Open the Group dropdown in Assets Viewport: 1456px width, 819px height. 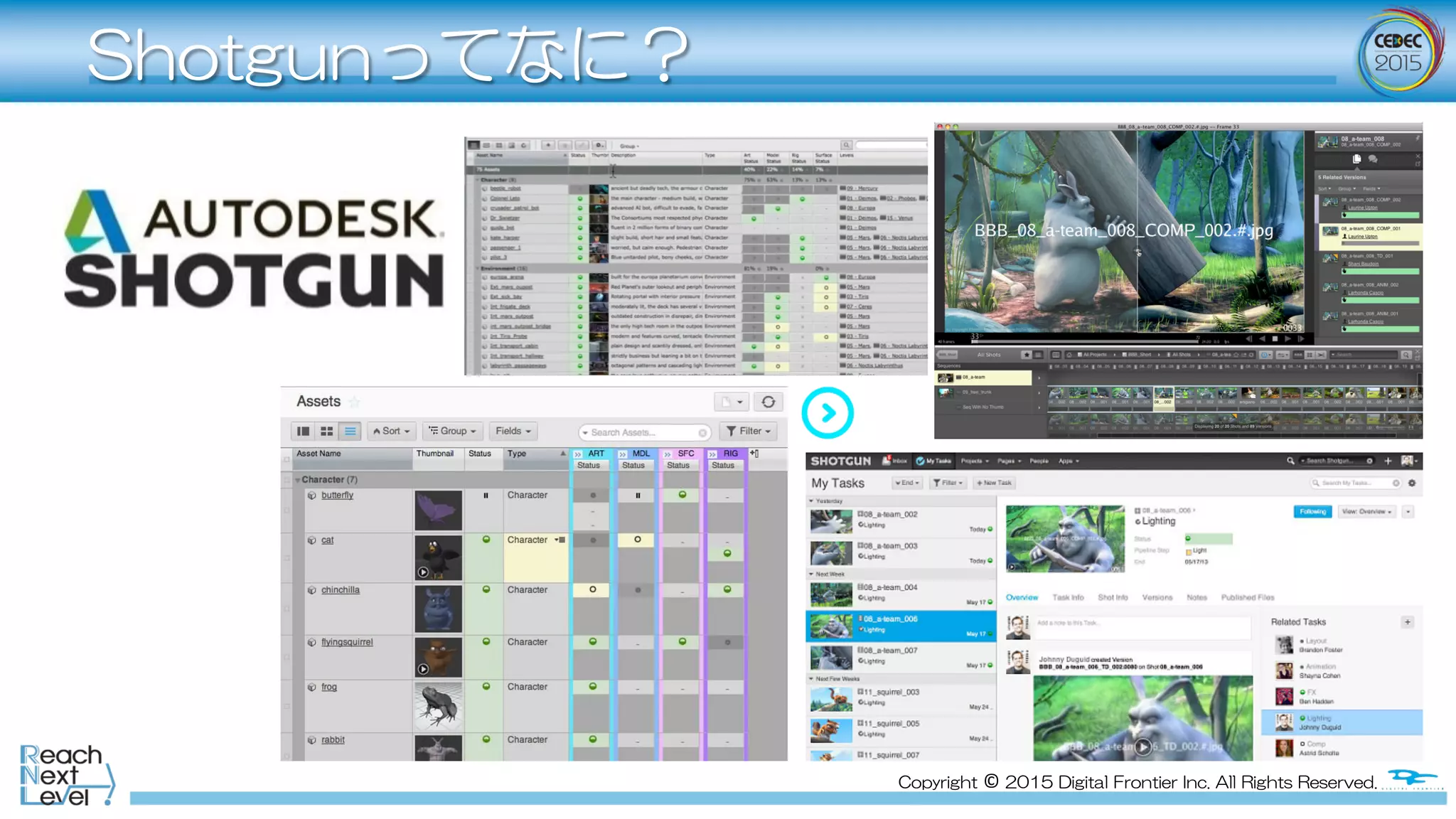pyautogui.click(x=453, y=431)
